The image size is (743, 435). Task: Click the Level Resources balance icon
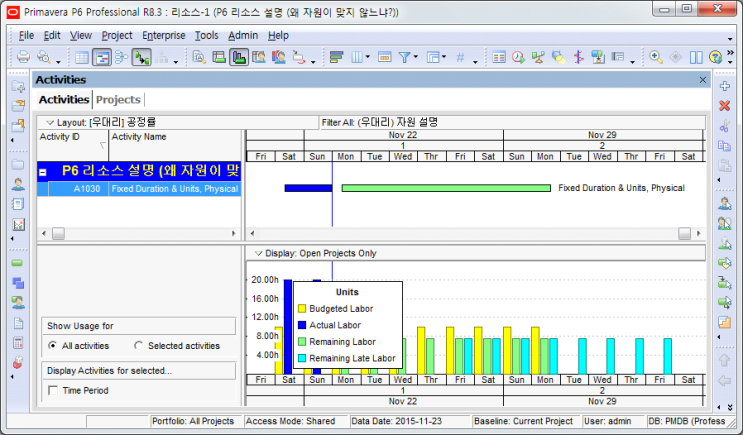pyautogui.click(x=538, y=58)
